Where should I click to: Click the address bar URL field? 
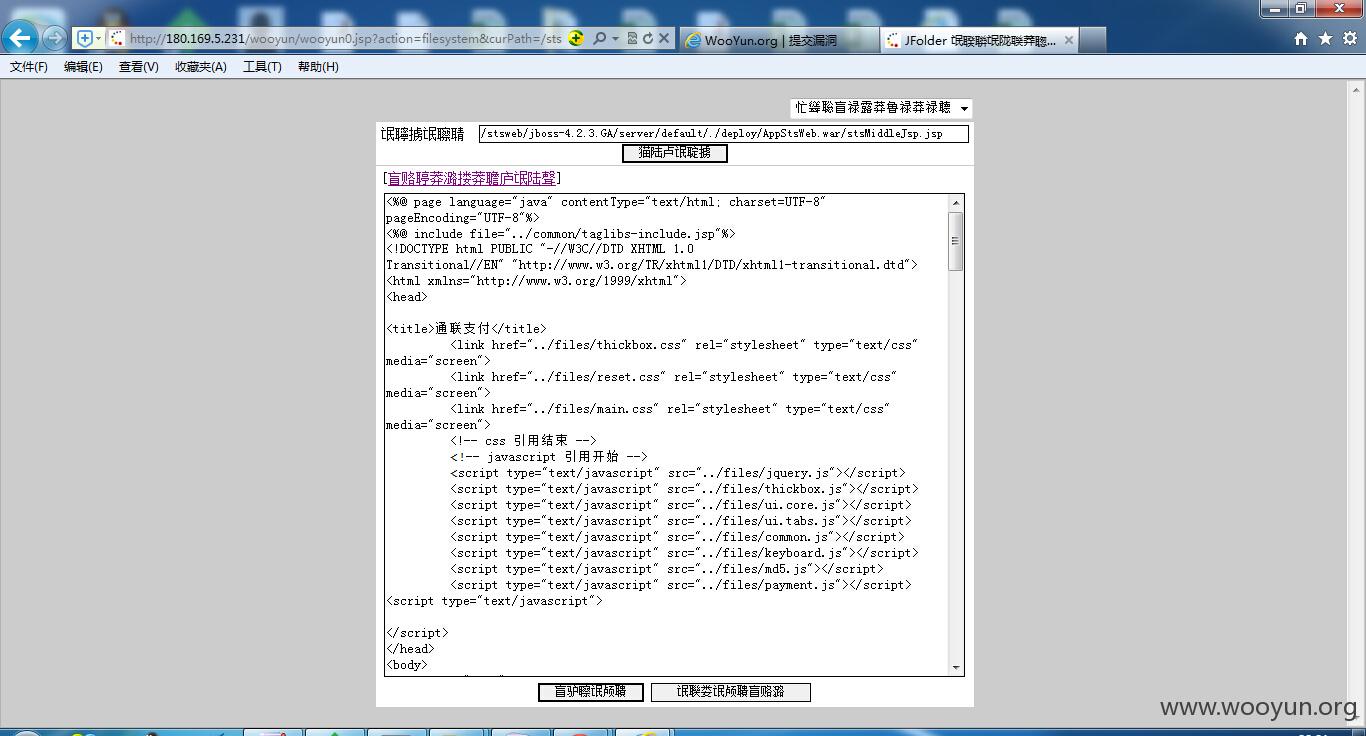[345, 39]
